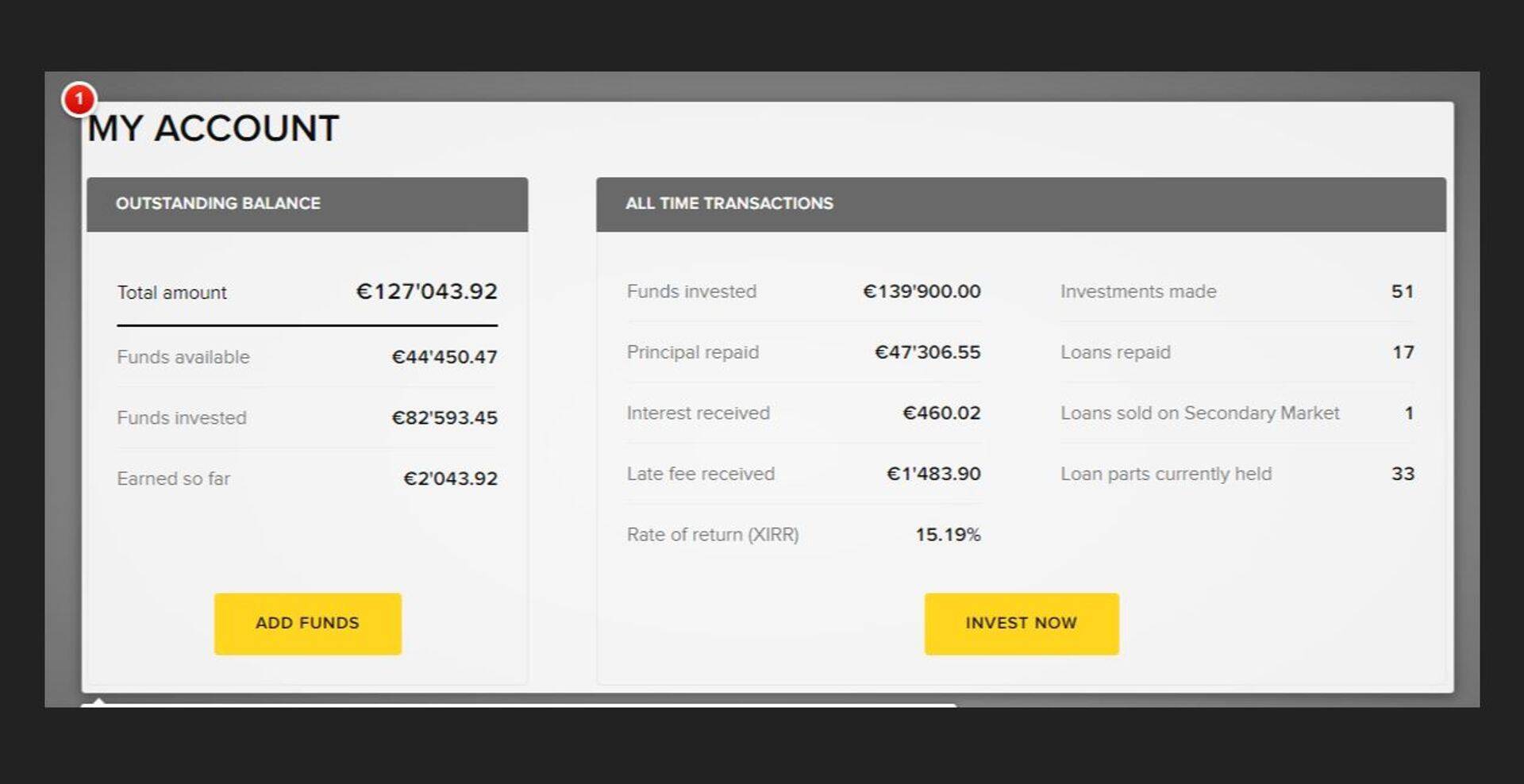This screenshot has height=784, width=1524.
Task: Click the 15.19% rate of return value
Action: 948,535
